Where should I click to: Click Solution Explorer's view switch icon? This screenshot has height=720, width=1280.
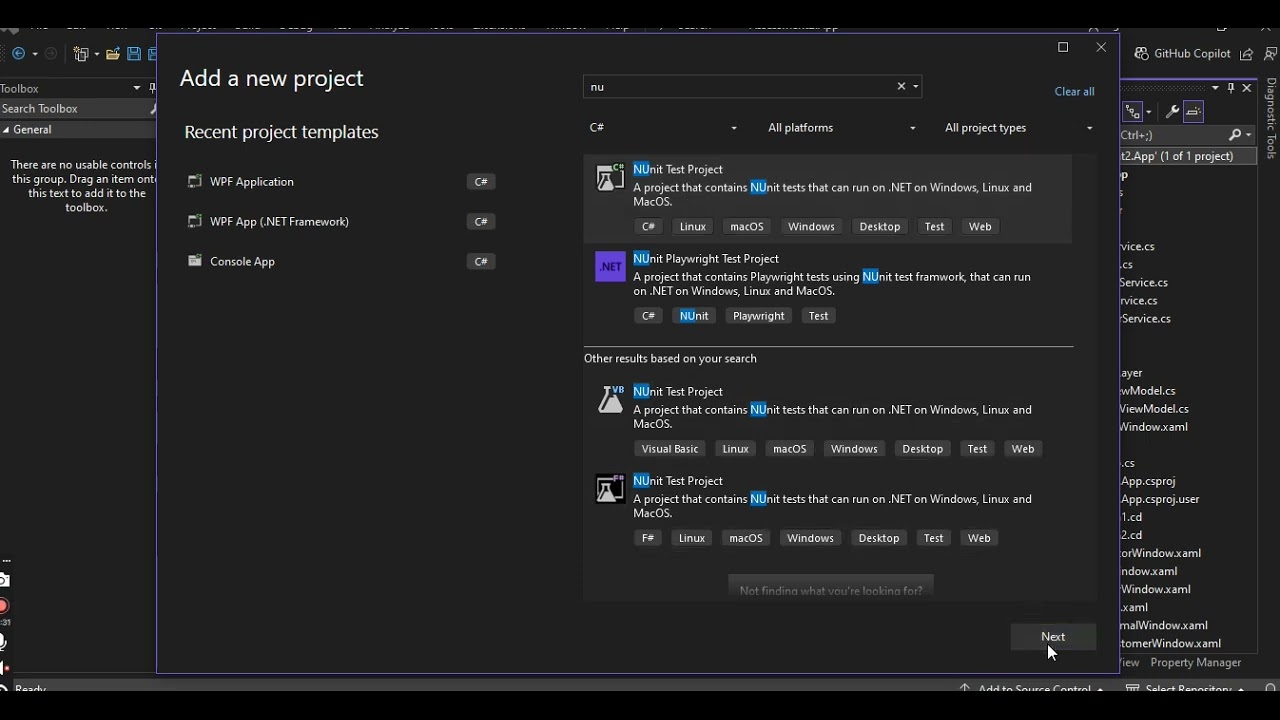[x=1133, y=112]
